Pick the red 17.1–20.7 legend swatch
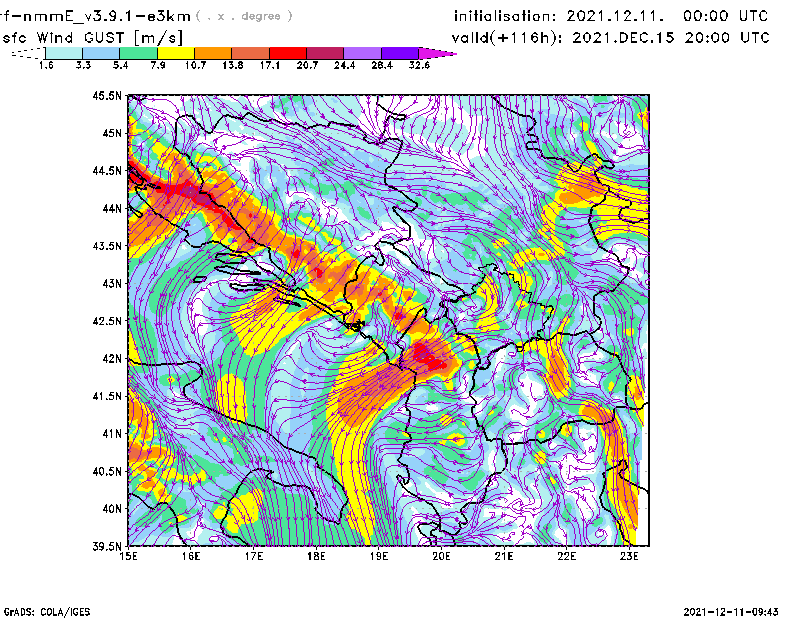The height and width of the screenshot is (618, 800). point(288,53)
